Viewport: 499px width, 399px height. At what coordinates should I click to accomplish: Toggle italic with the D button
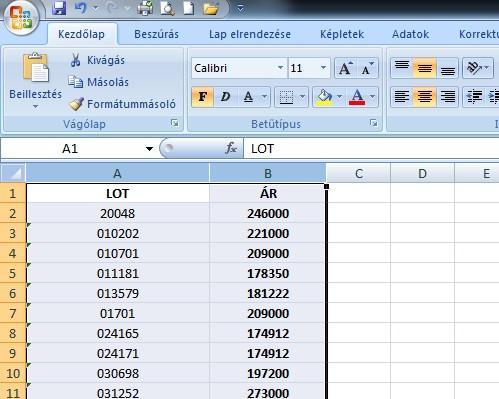coord(225,97)
